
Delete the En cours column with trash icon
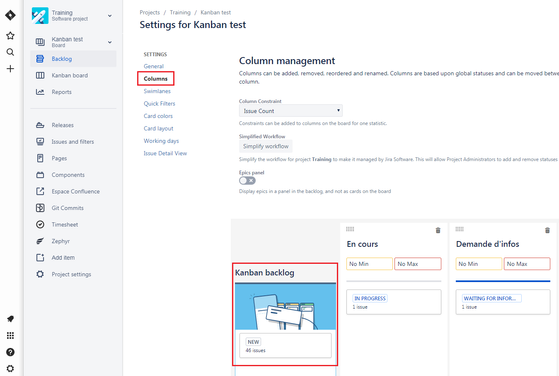pos(438,230)
